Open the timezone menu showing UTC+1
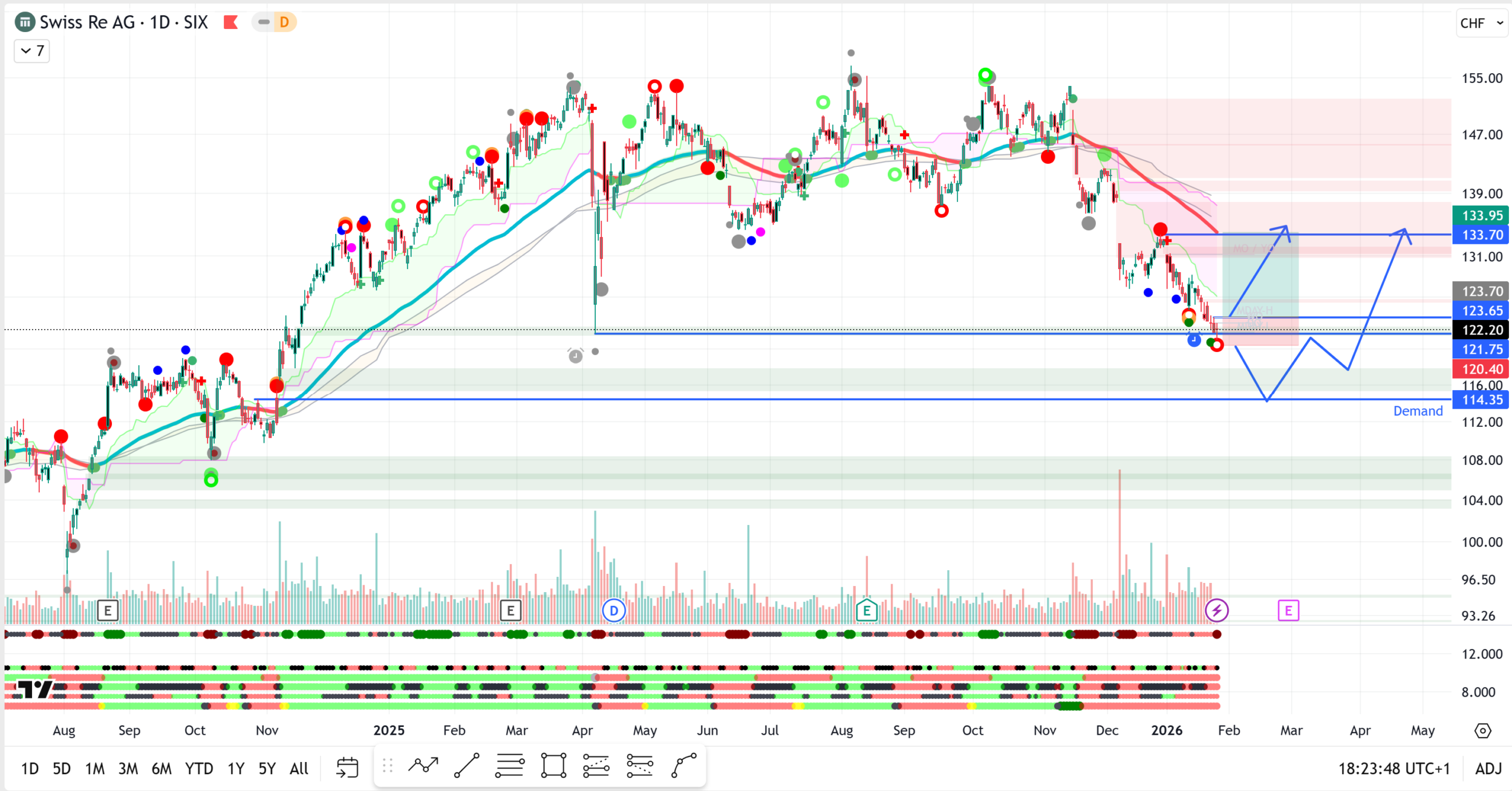The width and height of the screenshot is (1512, 791). point(1393,769)
